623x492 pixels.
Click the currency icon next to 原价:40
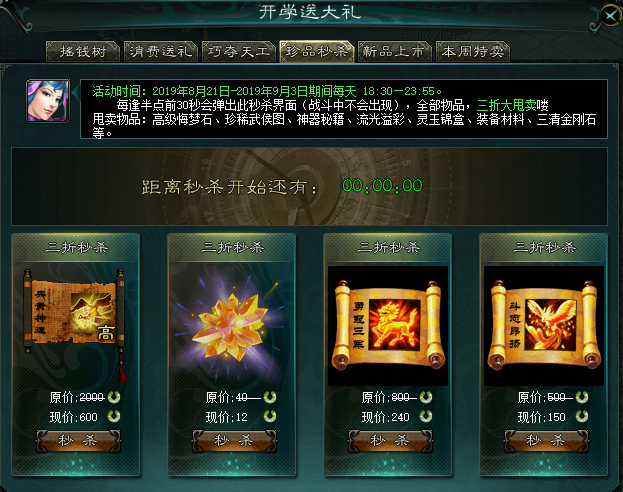point(270,397)
